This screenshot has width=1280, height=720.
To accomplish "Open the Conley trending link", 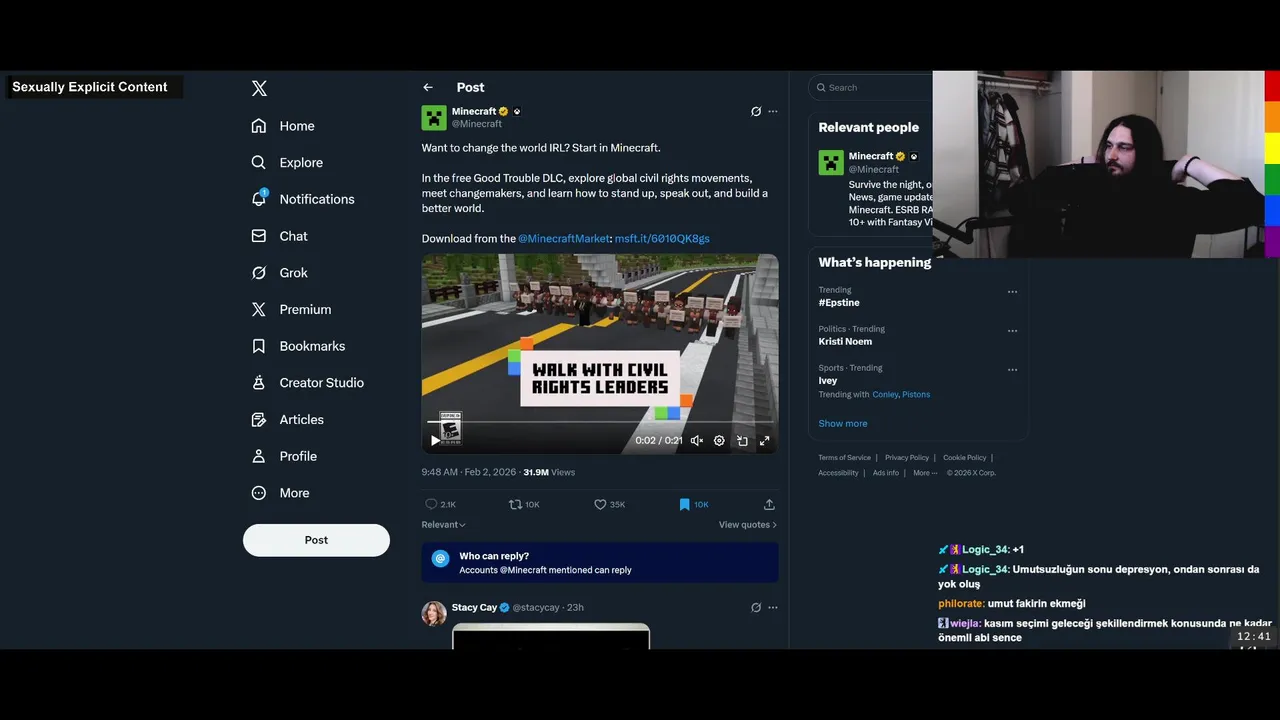I will pyautogui.click(x=884, y=395).
